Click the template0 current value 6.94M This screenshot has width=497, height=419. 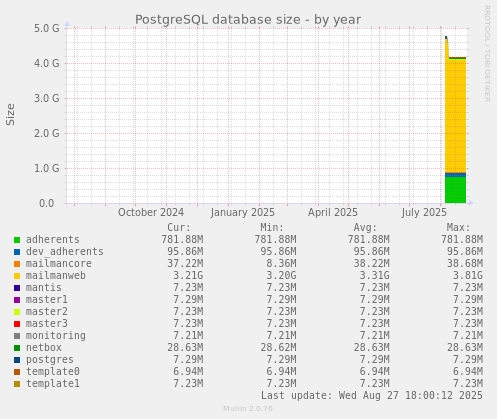coord(188,372)
